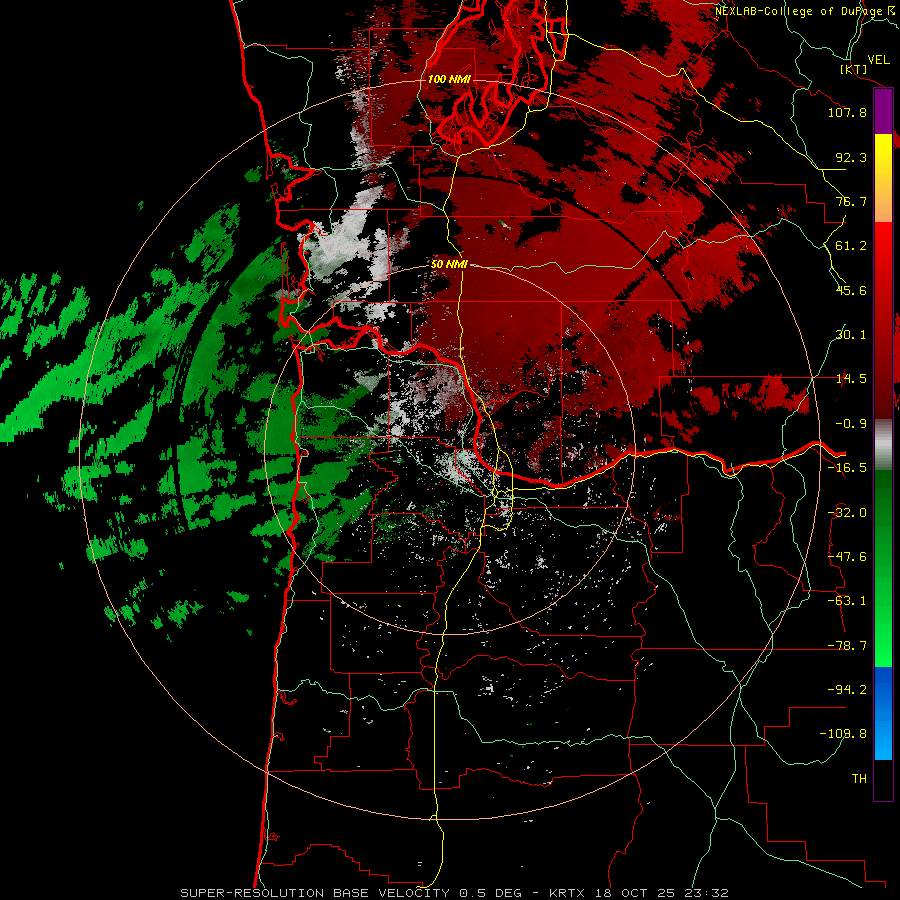
Task: Click the -63.1 value on velocity scale
Action: point(847,601)
